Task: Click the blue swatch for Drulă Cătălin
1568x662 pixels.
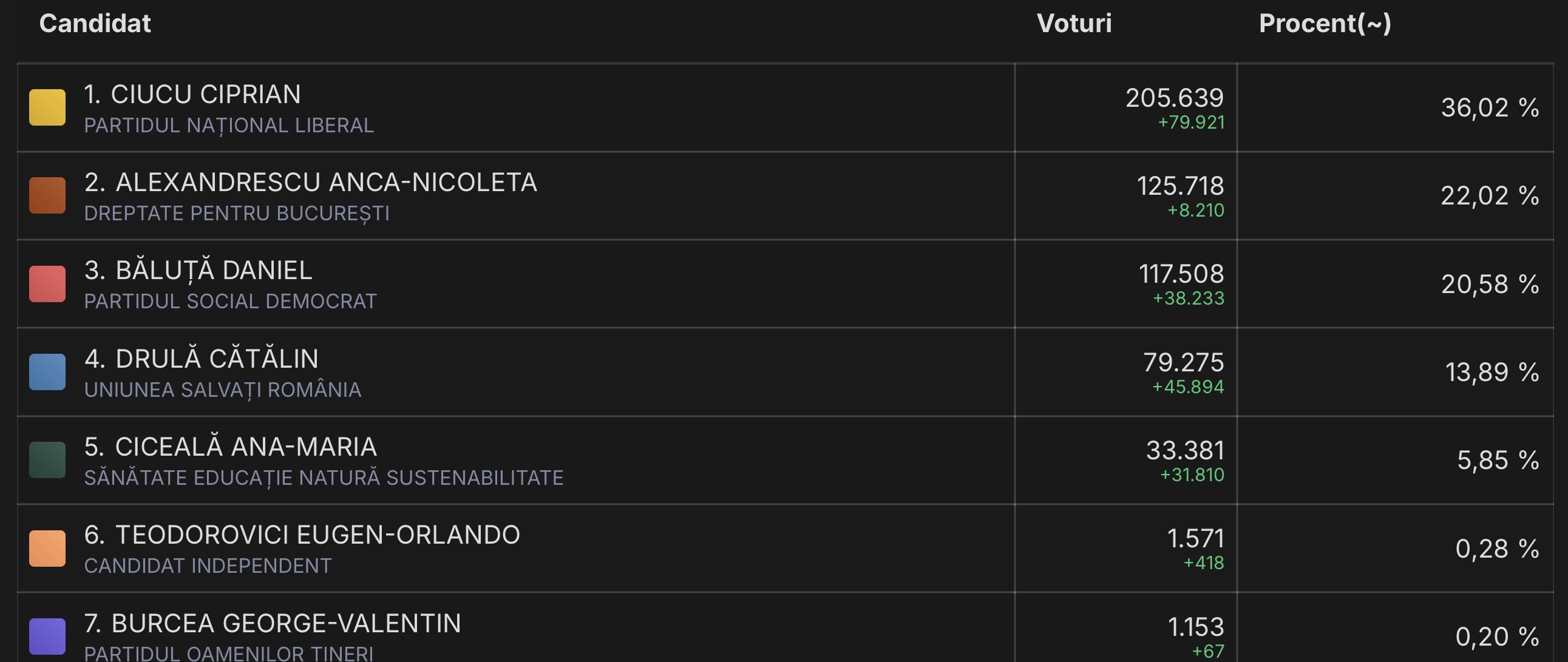Action: tap(47, 372)
